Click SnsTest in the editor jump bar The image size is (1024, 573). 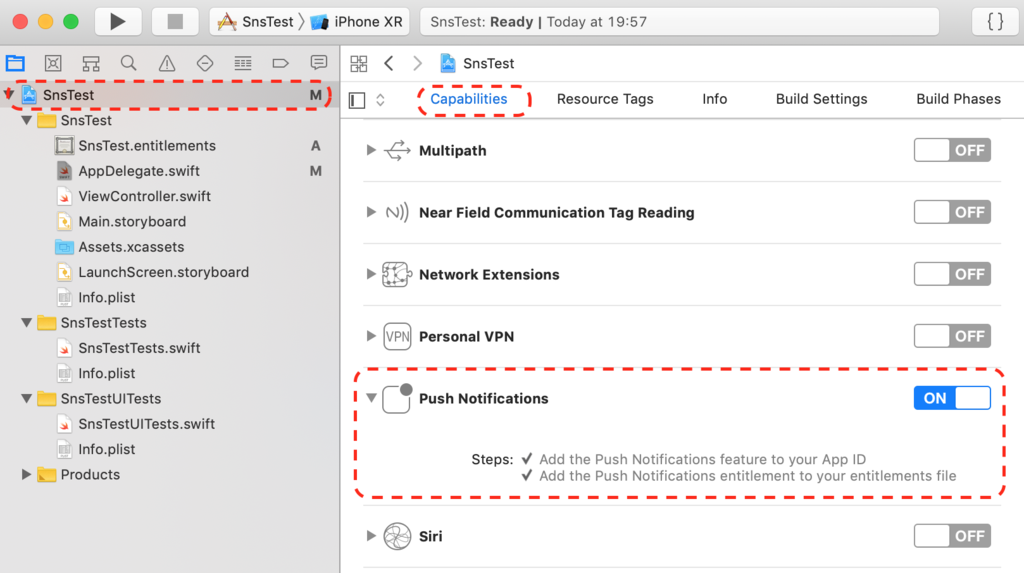tap(477, 63)
